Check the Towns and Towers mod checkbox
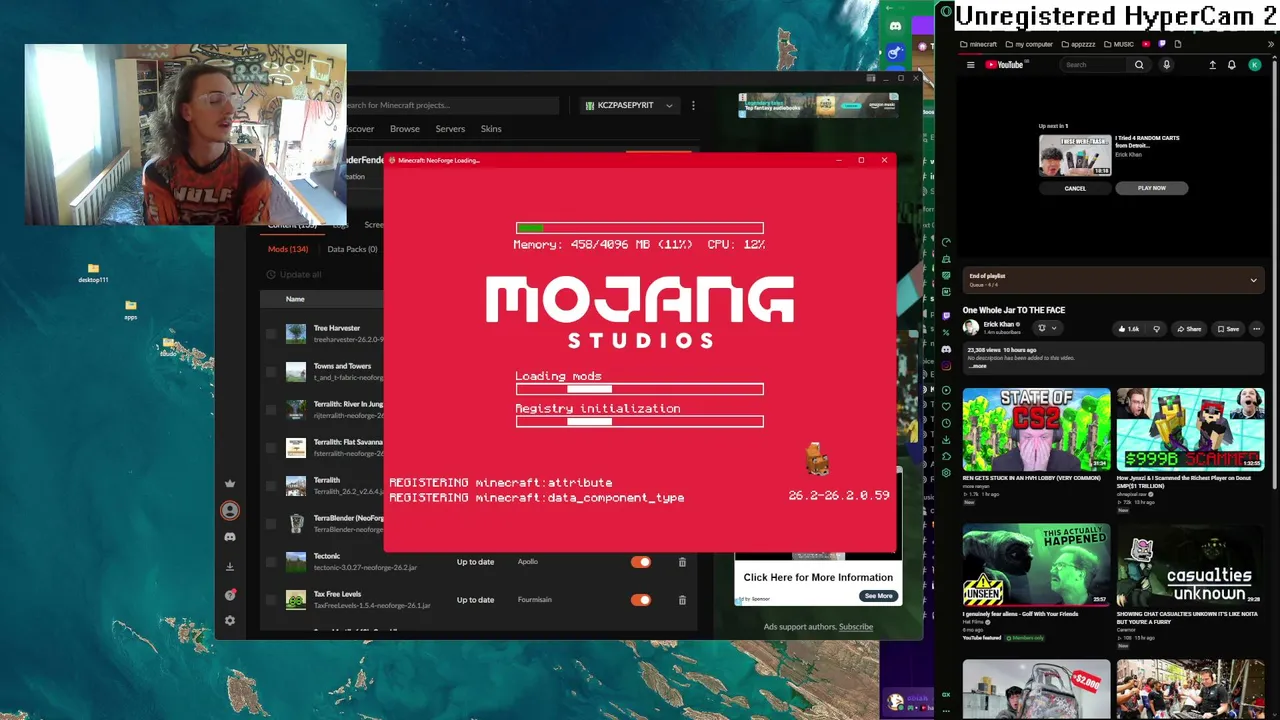 (271, 372)
